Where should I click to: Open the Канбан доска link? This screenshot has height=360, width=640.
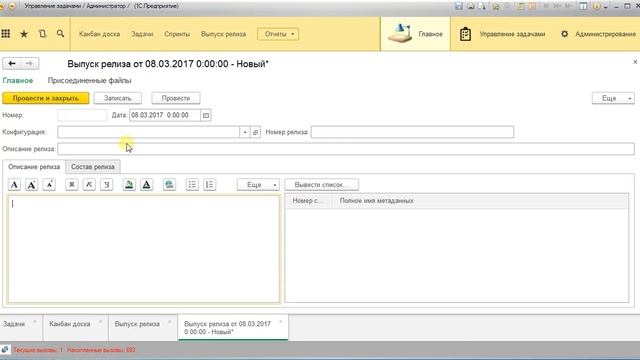click(100, 34)
